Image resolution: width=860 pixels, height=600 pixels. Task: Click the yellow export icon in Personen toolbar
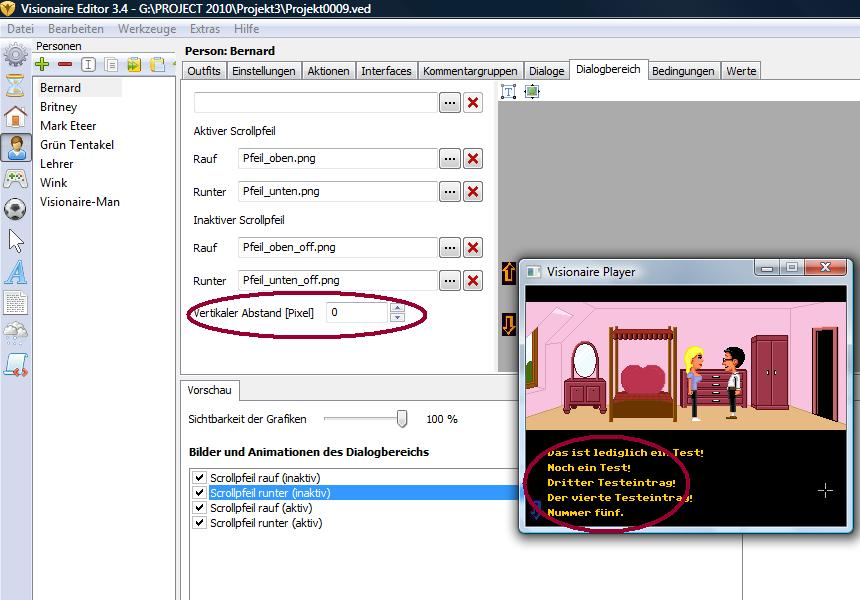134,65
